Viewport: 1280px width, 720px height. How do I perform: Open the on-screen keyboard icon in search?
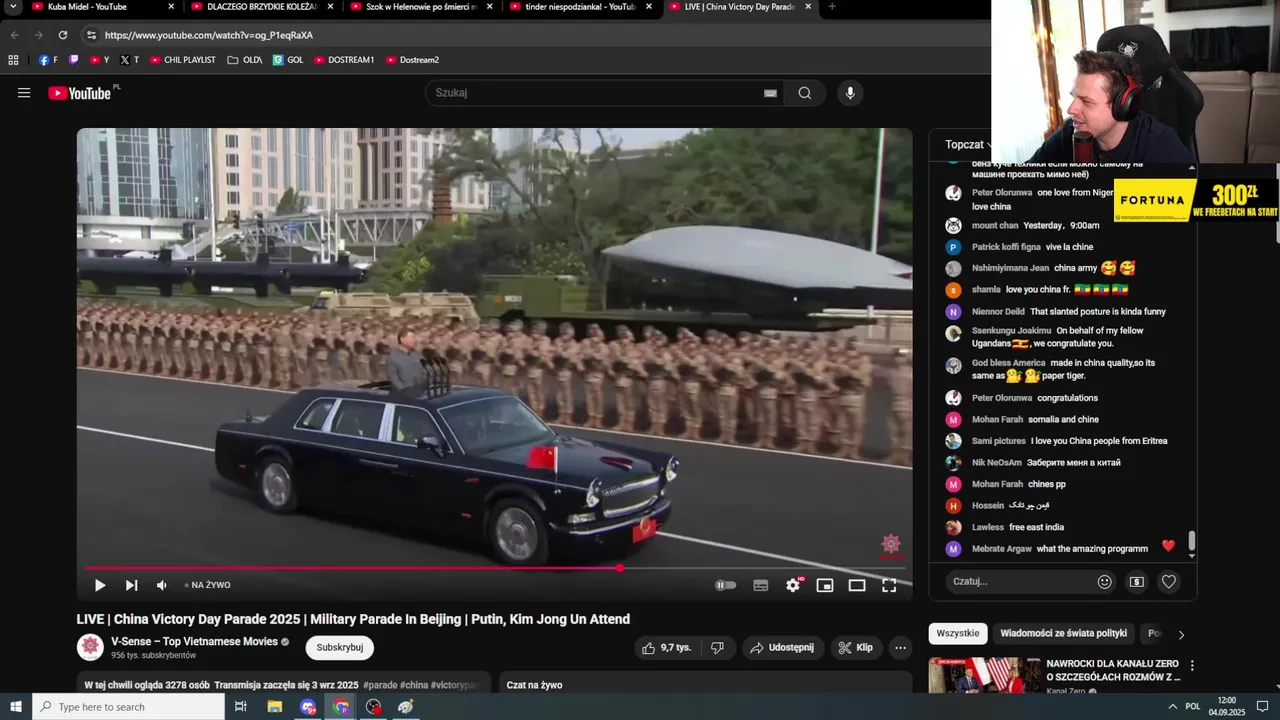click(x=770, y=93)
